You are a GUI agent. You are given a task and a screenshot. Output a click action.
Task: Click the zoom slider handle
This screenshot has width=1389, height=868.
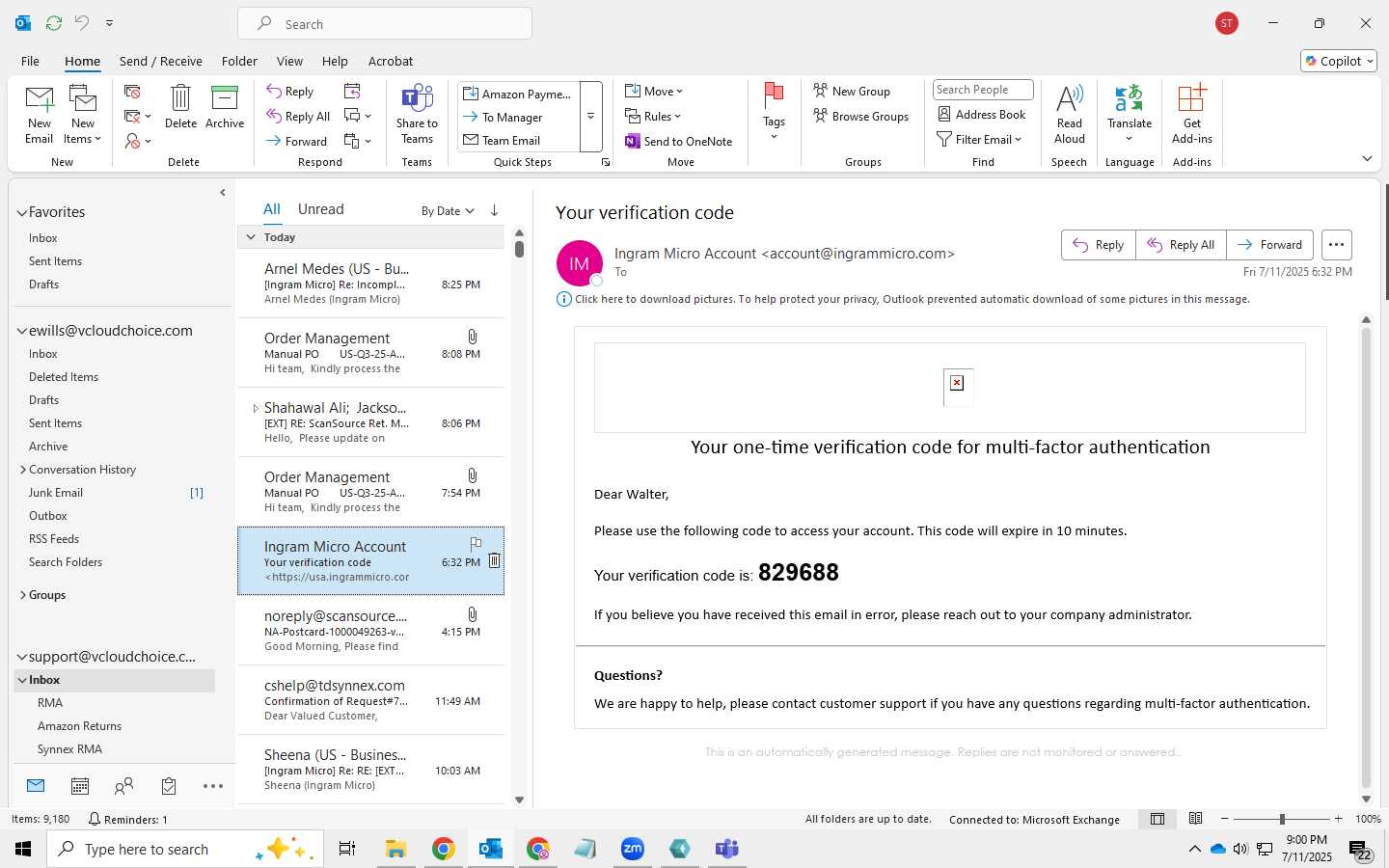(x=1282, y=819)
